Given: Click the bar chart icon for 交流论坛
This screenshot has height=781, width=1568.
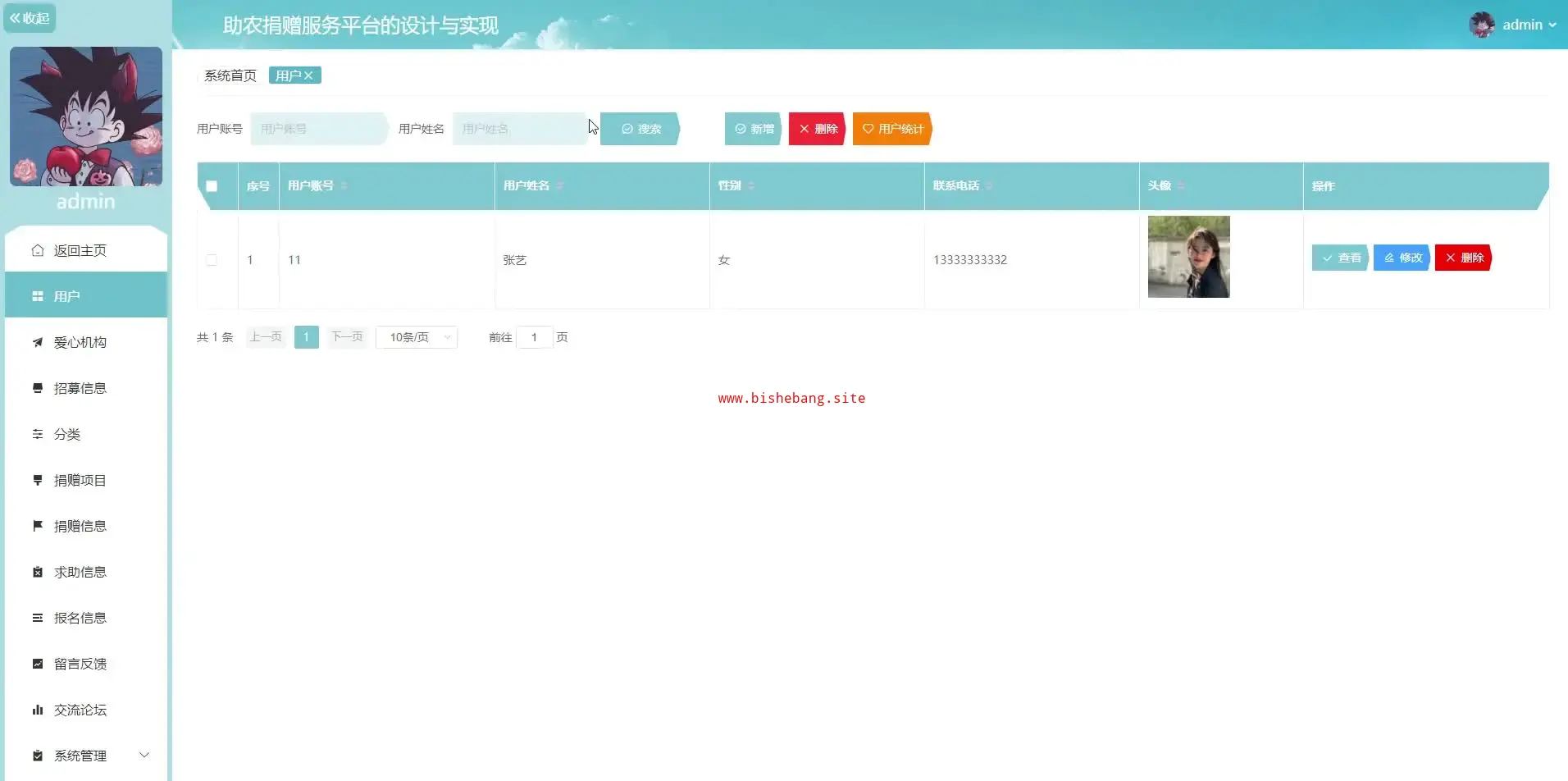Looking at the screenshot, I should click(x=38, y=710).
